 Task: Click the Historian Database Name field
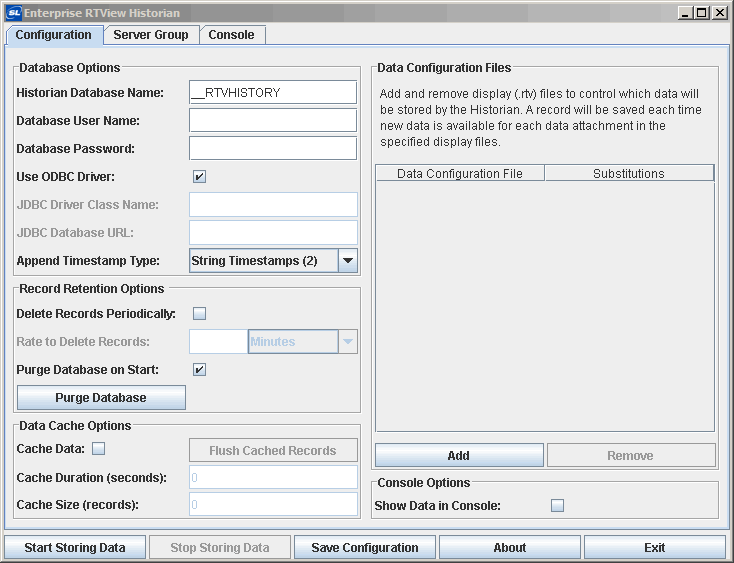point(273,92)
